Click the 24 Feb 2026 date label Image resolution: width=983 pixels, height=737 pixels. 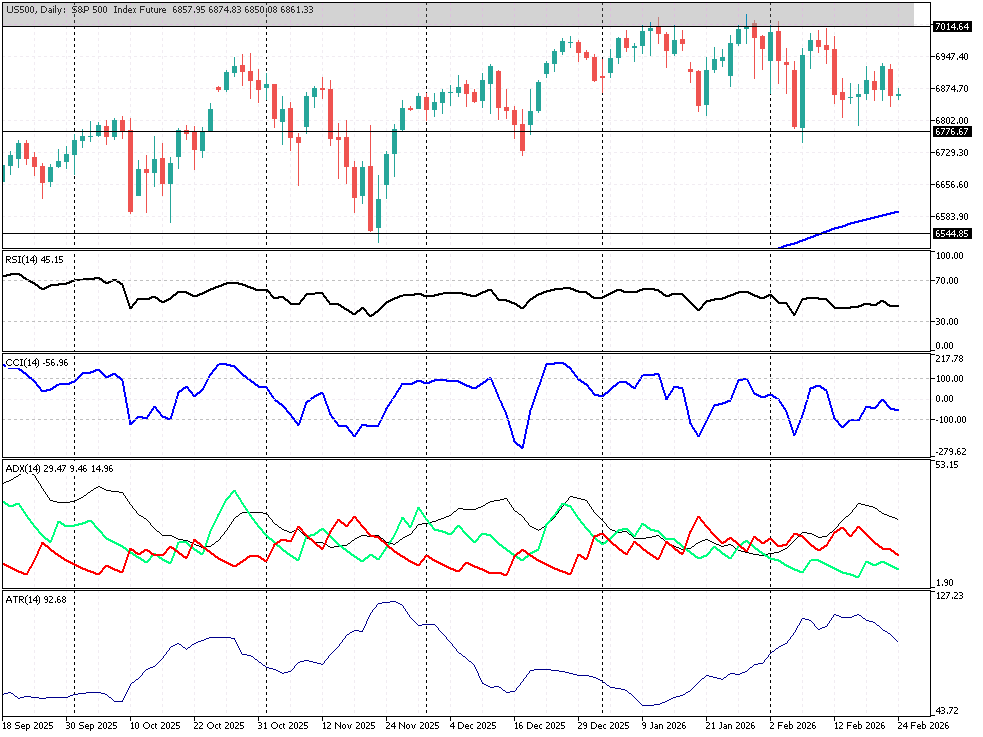(x=922, y=724)
